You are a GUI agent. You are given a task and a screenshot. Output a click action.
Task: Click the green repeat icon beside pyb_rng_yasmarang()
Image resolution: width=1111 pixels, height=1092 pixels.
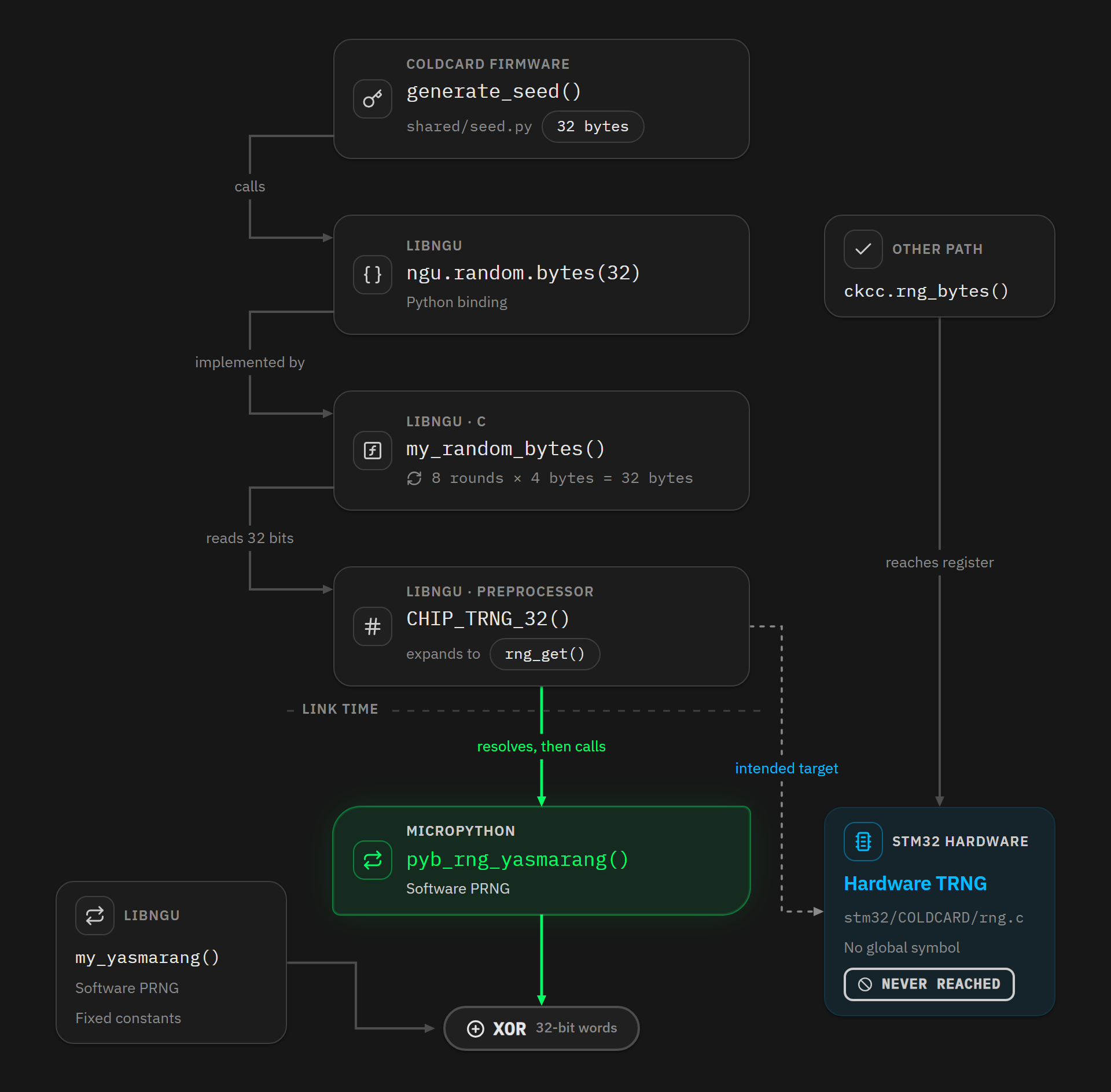pos(373,860)
